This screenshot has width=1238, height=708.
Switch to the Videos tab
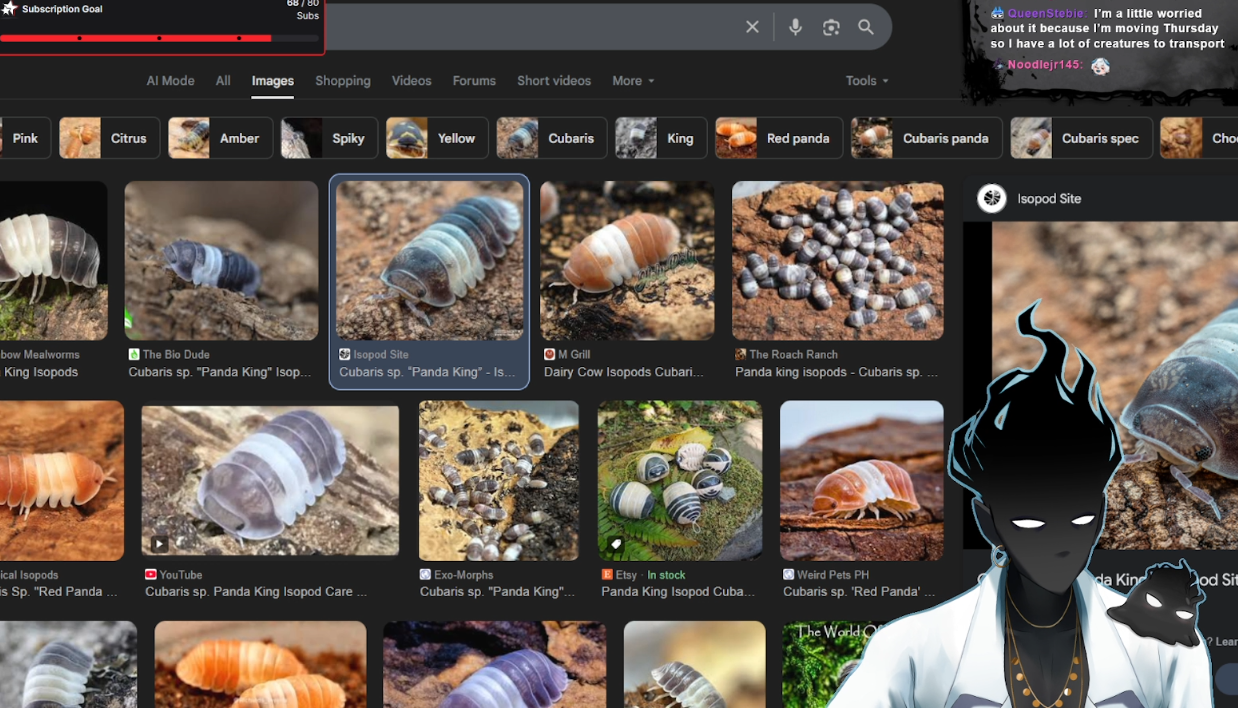coord(411,81)
